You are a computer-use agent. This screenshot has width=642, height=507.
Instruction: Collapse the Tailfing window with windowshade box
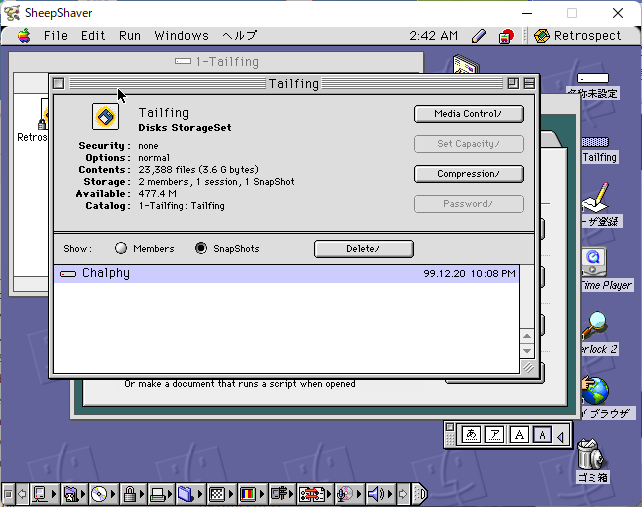coord(529,84)
